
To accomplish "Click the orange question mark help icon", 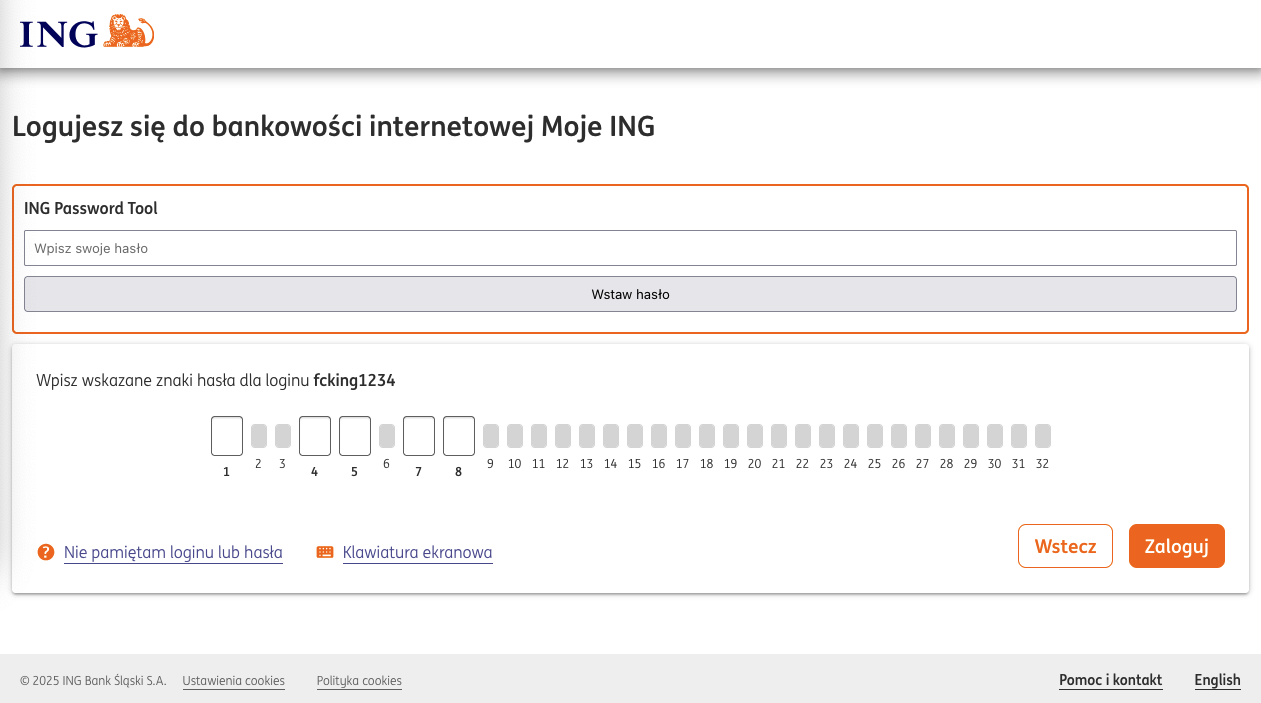I will 45,552.
